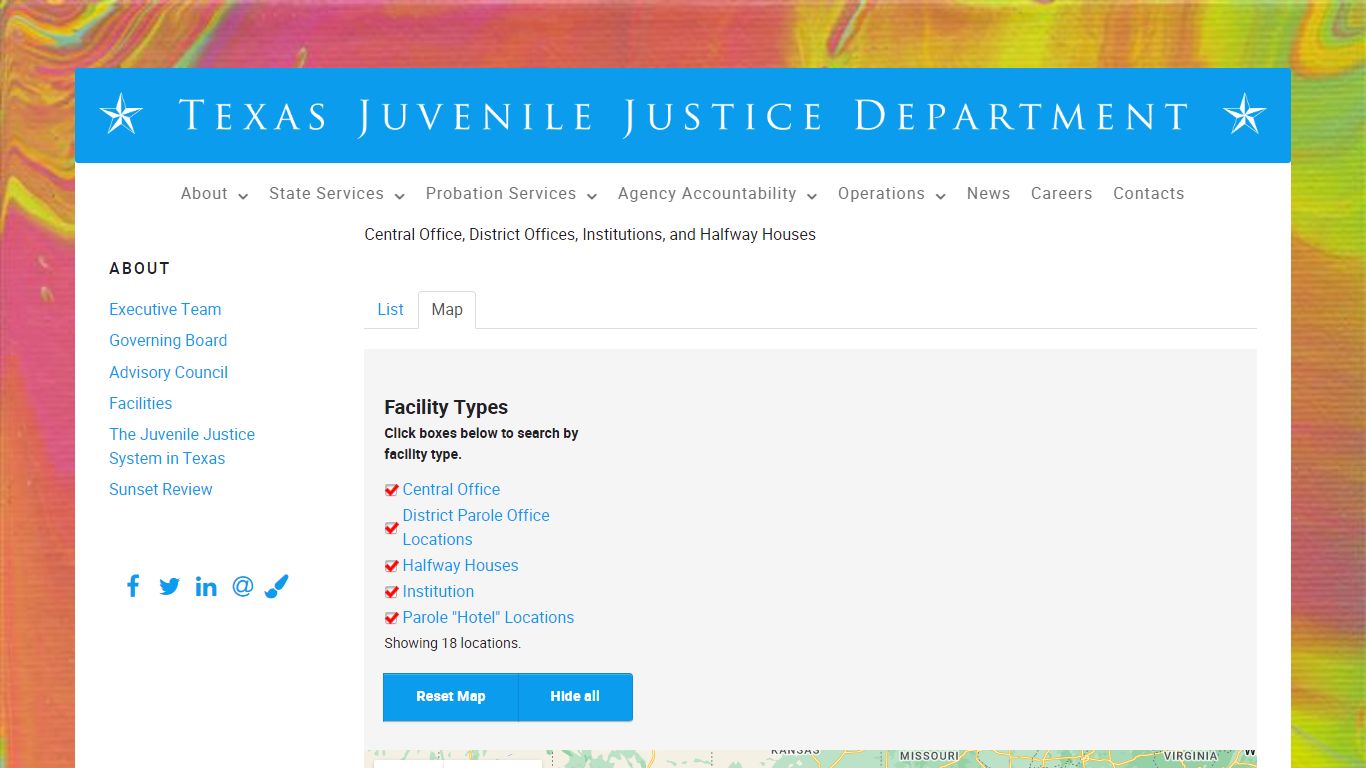Select the Map tab
The image size is (1366, 768).
click(x=447, y=310)
